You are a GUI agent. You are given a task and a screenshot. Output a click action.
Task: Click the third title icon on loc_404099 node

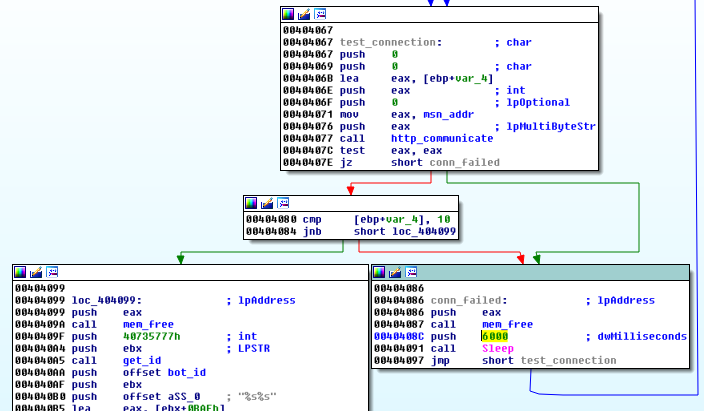[x=52, y=272]
